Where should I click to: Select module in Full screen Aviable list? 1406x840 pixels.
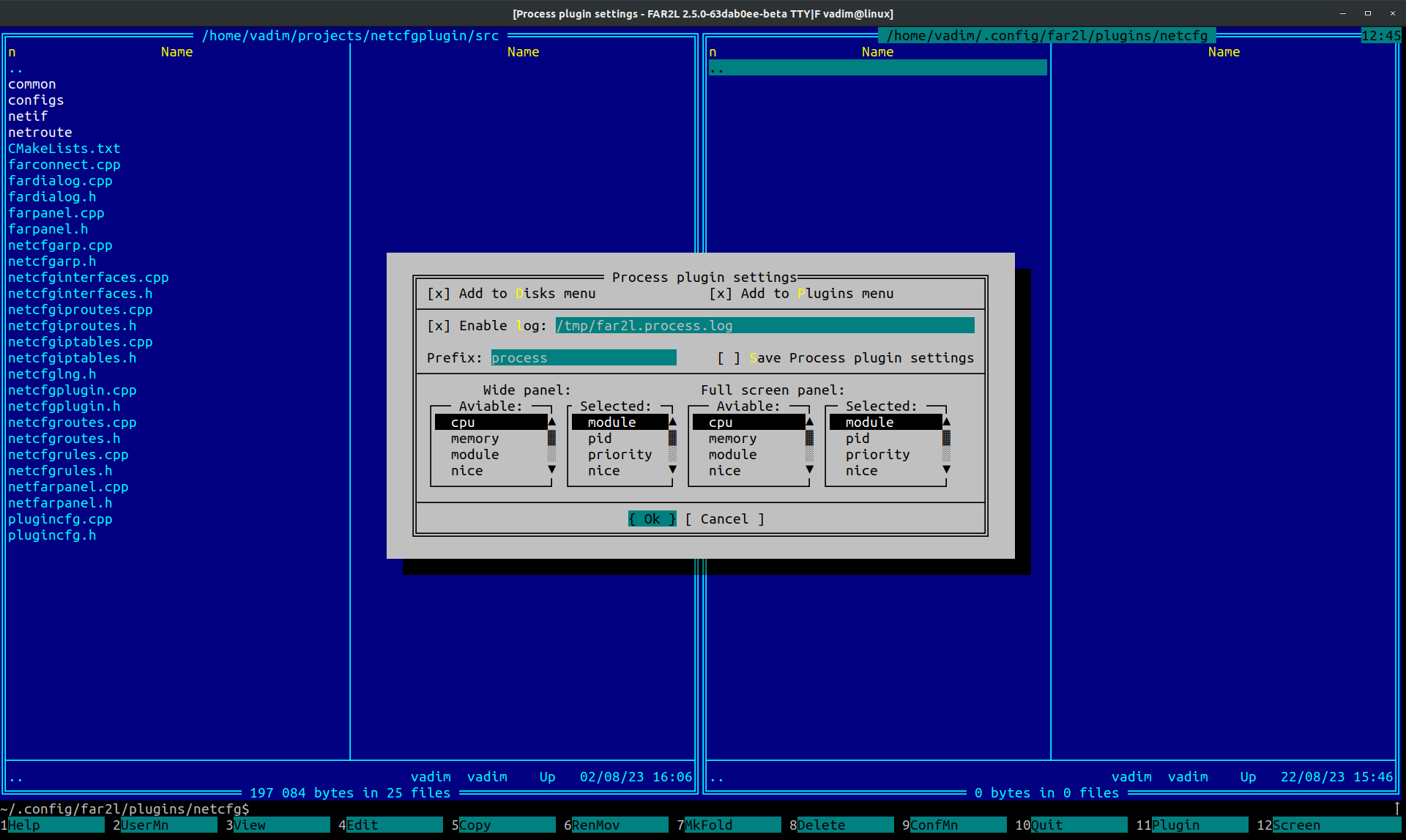(x=748, y=455)
